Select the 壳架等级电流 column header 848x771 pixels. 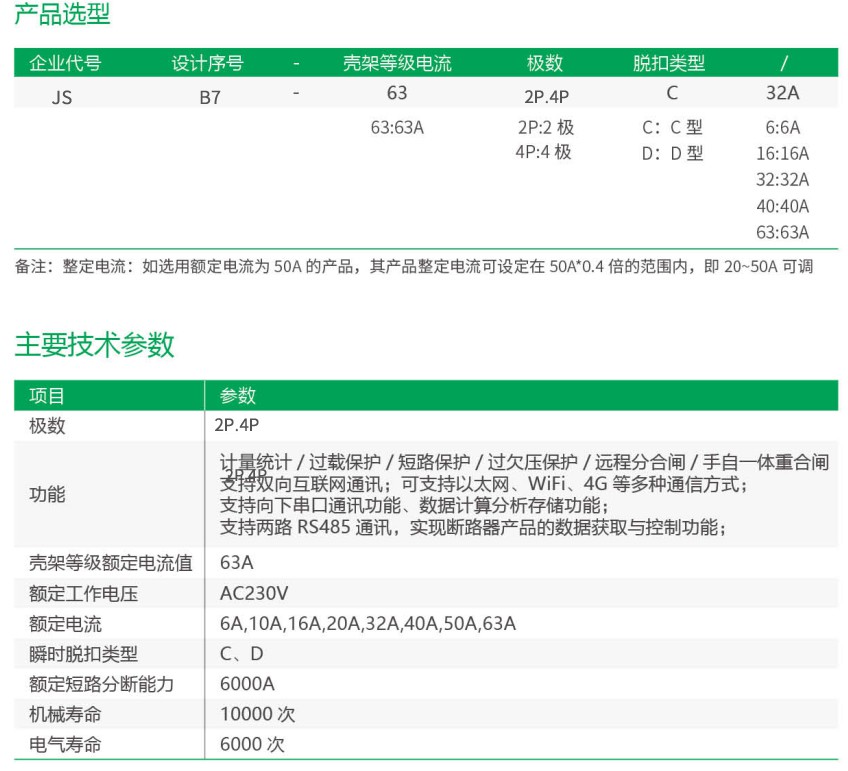pos(397,63)
